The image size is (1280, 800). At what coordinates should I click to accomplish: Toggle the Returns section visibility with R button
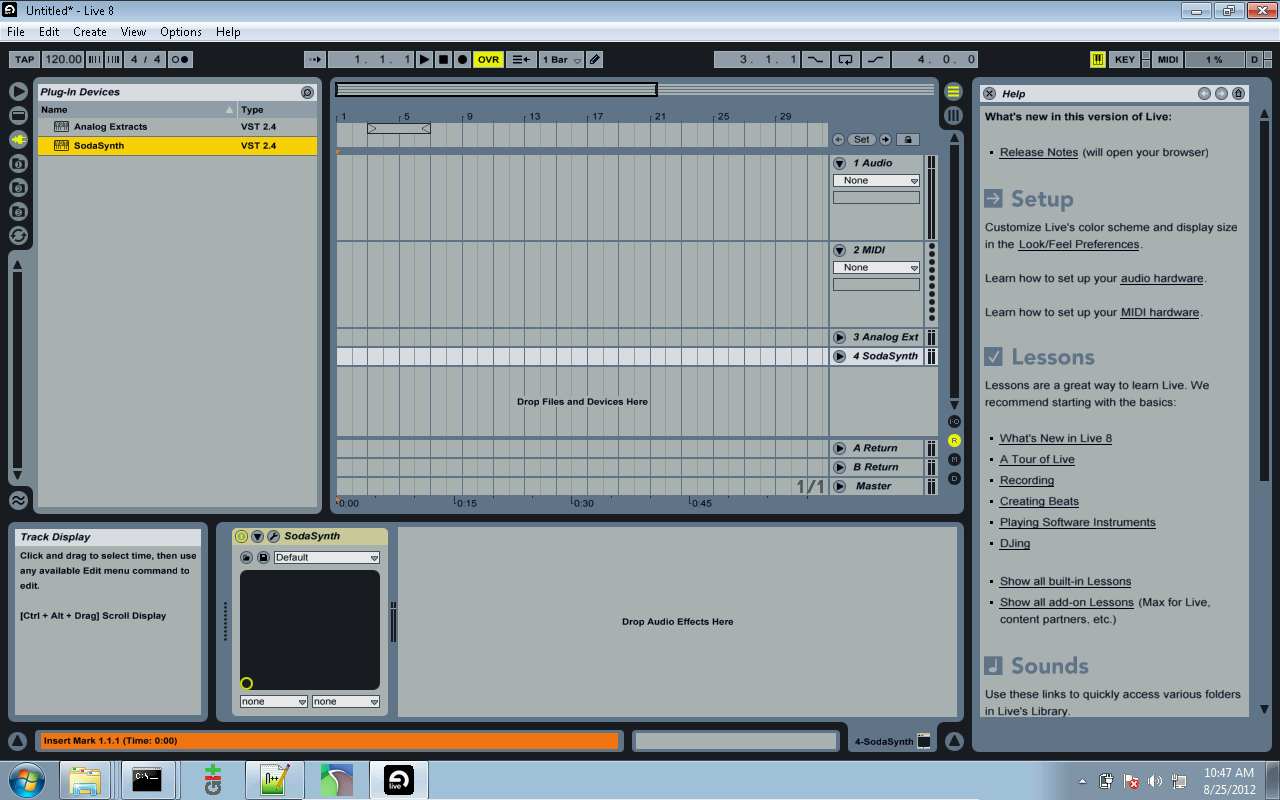coord(954,440)
